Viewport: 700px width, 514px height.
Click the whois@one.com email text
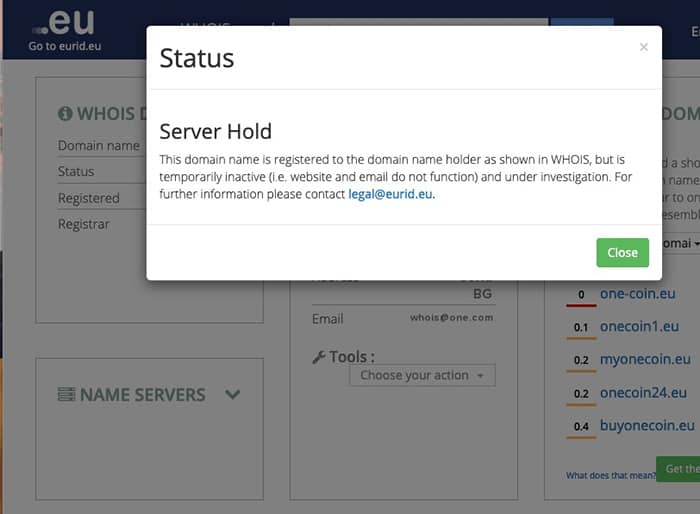point(451,318)
